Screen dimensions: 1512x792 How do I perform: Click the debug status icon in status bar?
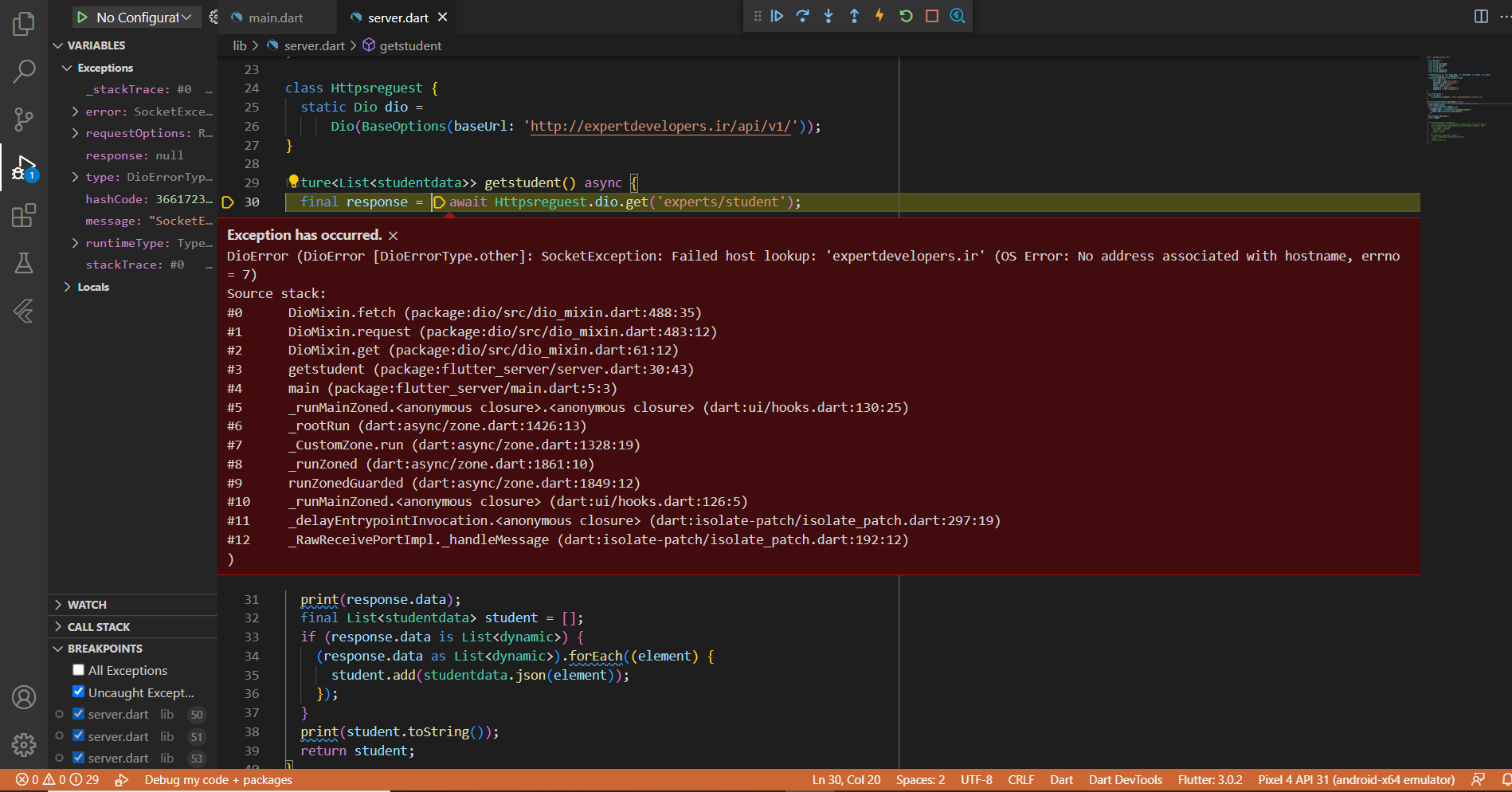(121, 779)
